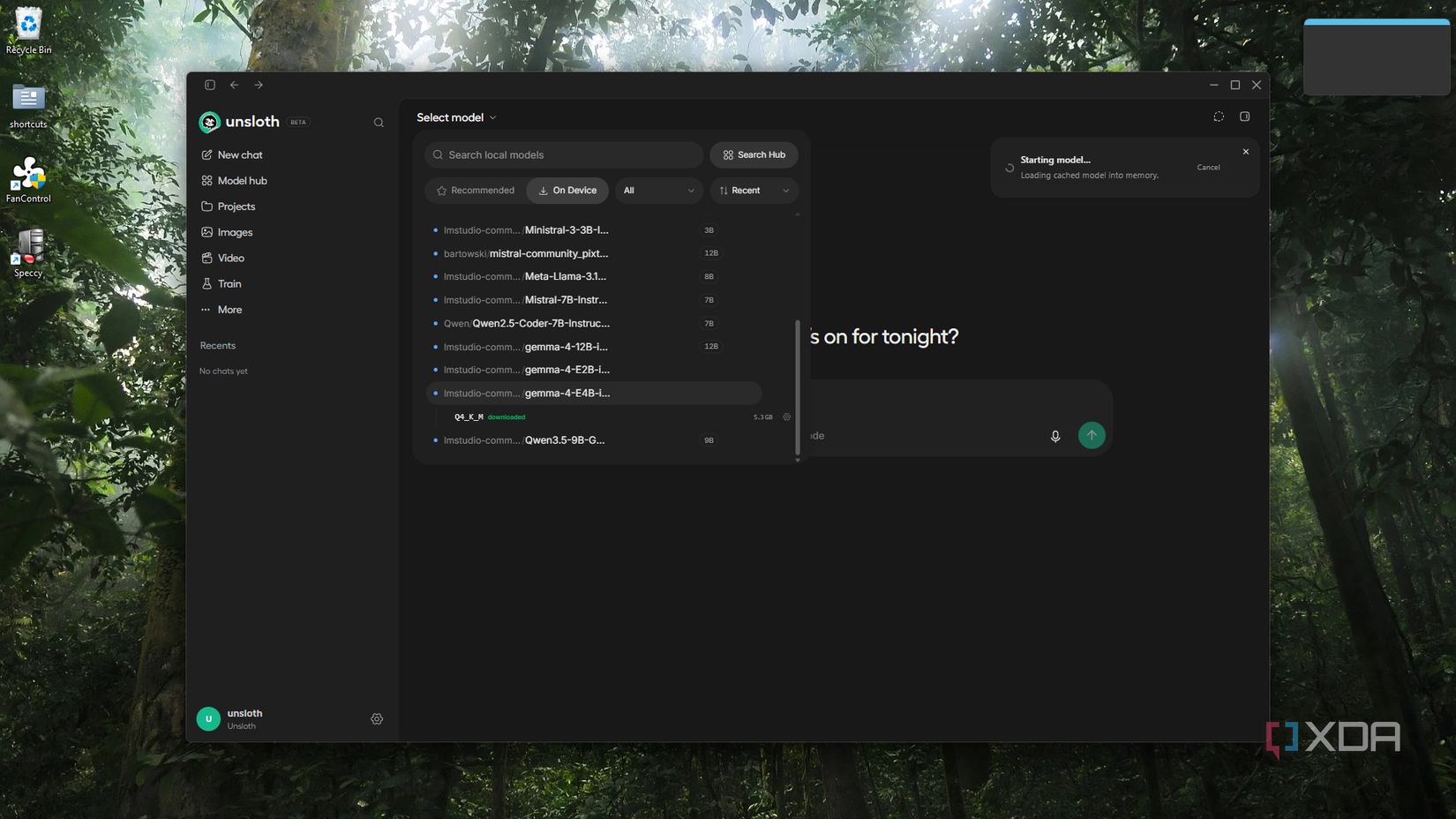Click the Recents heading in sidebar
1456x819 pixels.
[x=217, y=346]
